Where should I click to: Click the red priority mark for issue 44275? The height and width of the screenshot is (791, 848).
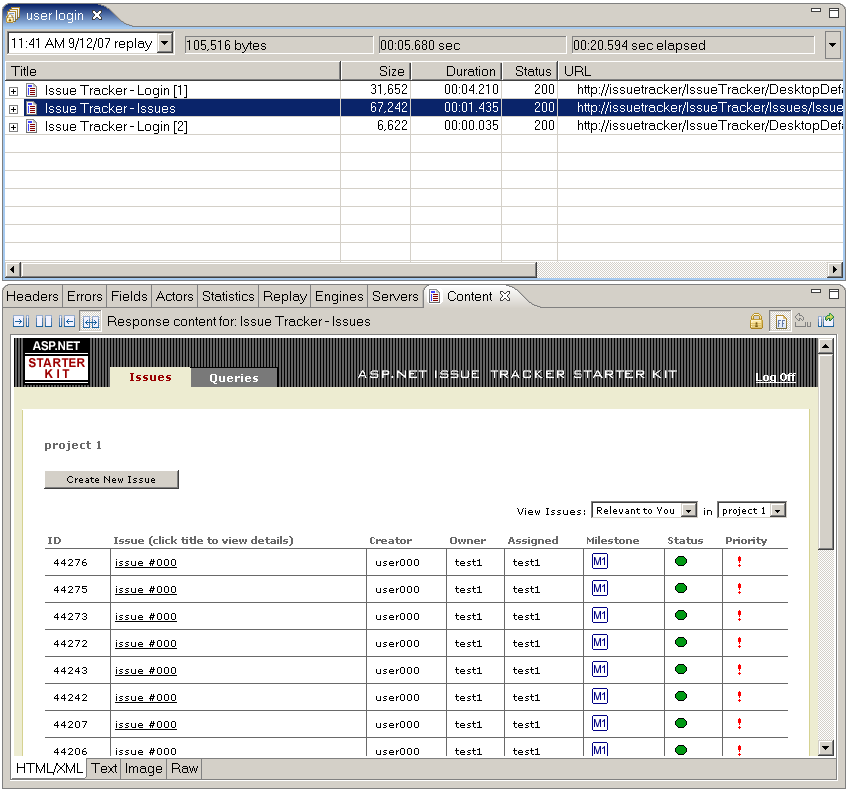tap(739, 589)
